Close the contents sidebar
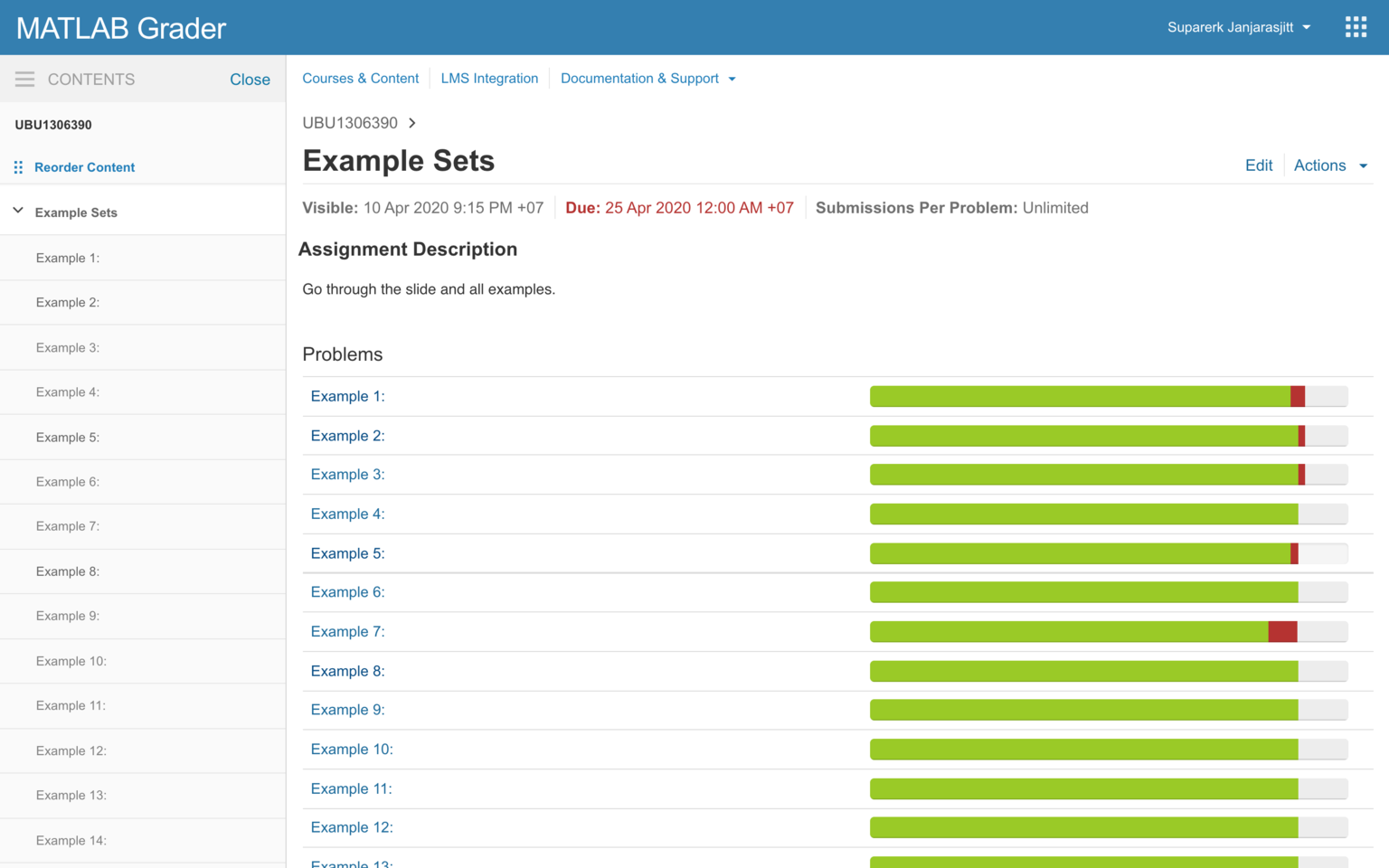The image size is (1389, 868). (x=250, y=80)
